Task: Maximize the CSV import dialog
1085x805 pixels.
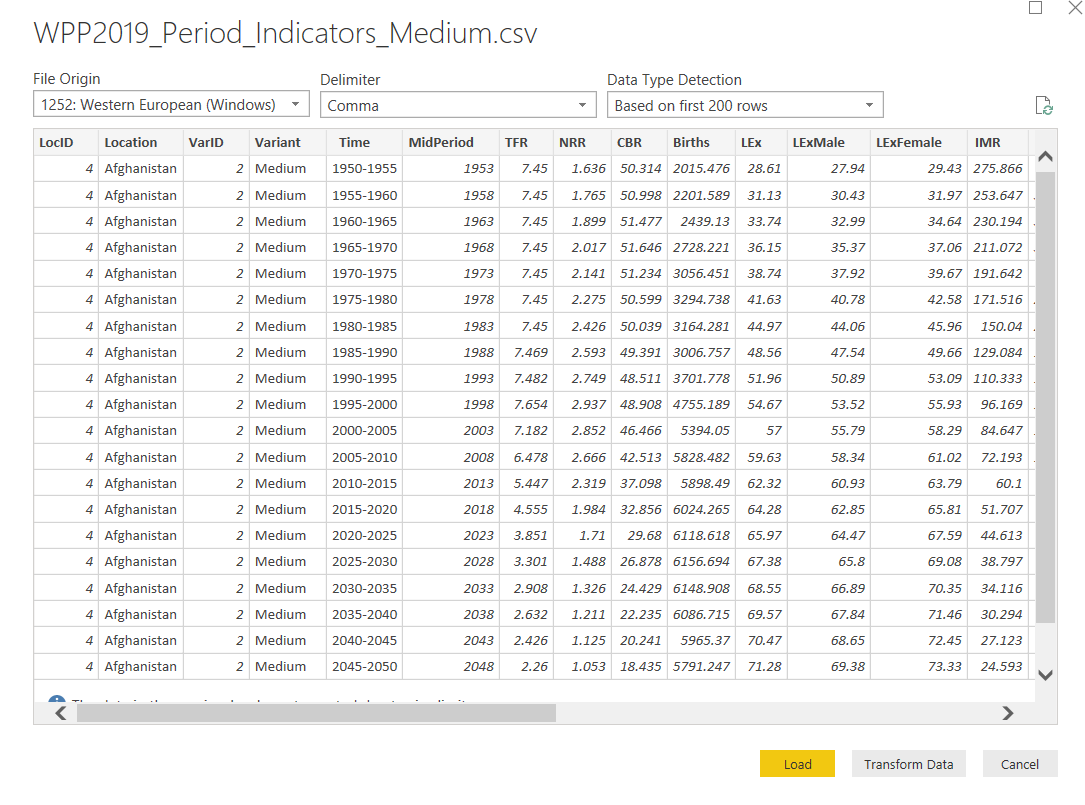Action: (x=1035, y=8)
